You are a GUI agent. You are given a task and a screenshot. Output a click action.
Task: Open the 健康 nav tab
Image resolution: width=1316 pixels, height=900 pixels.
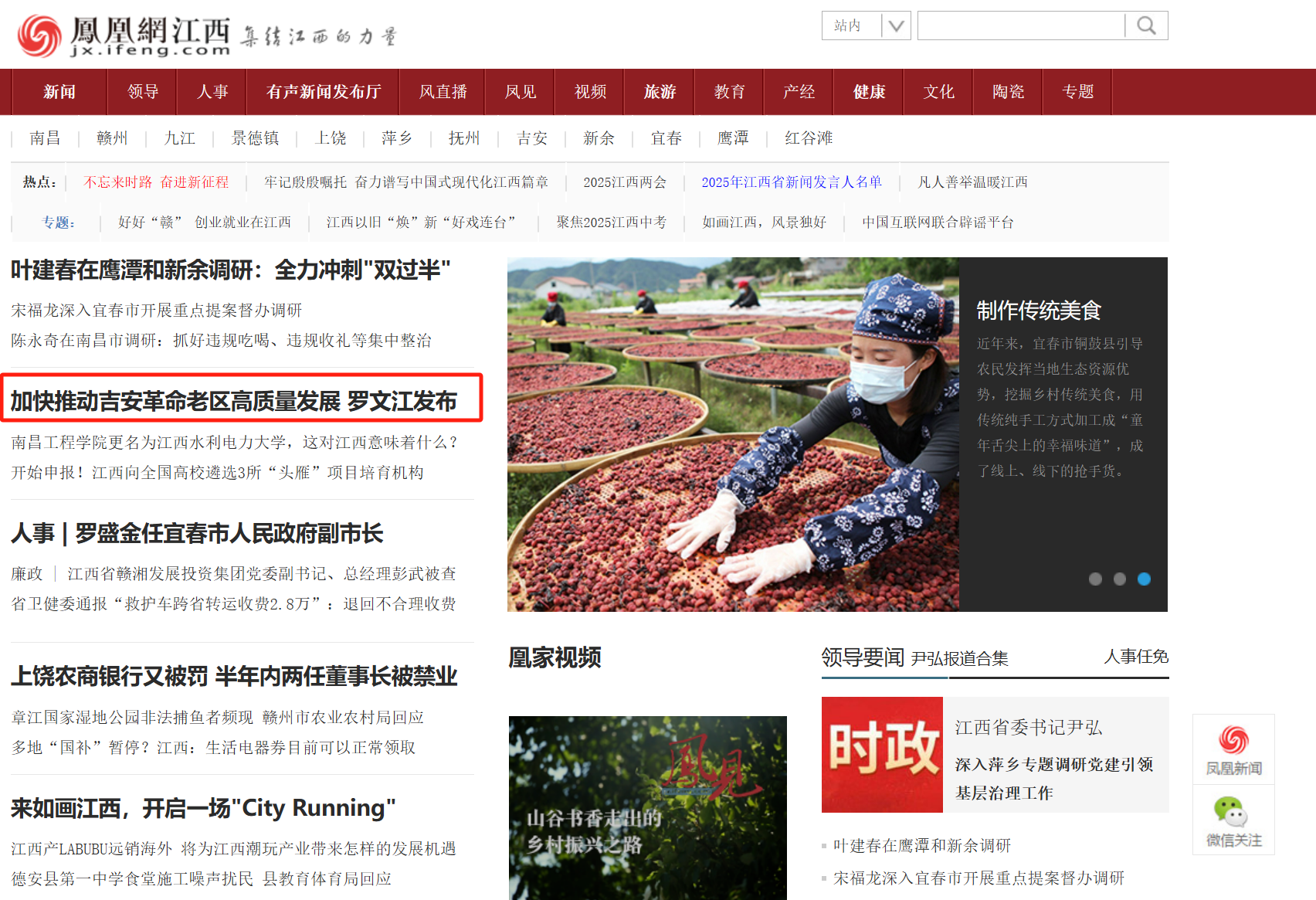coord(869,92)
